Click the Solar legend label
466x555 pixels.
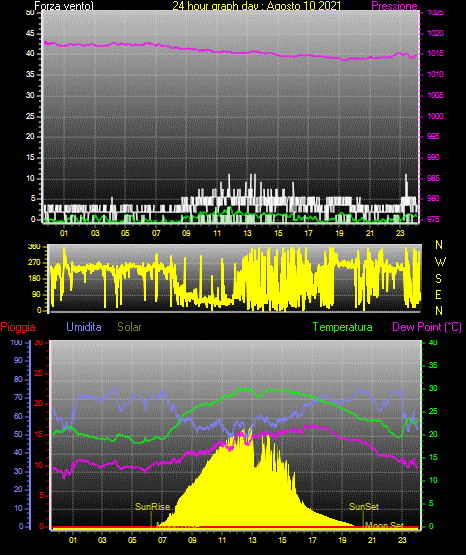(129, 327)
